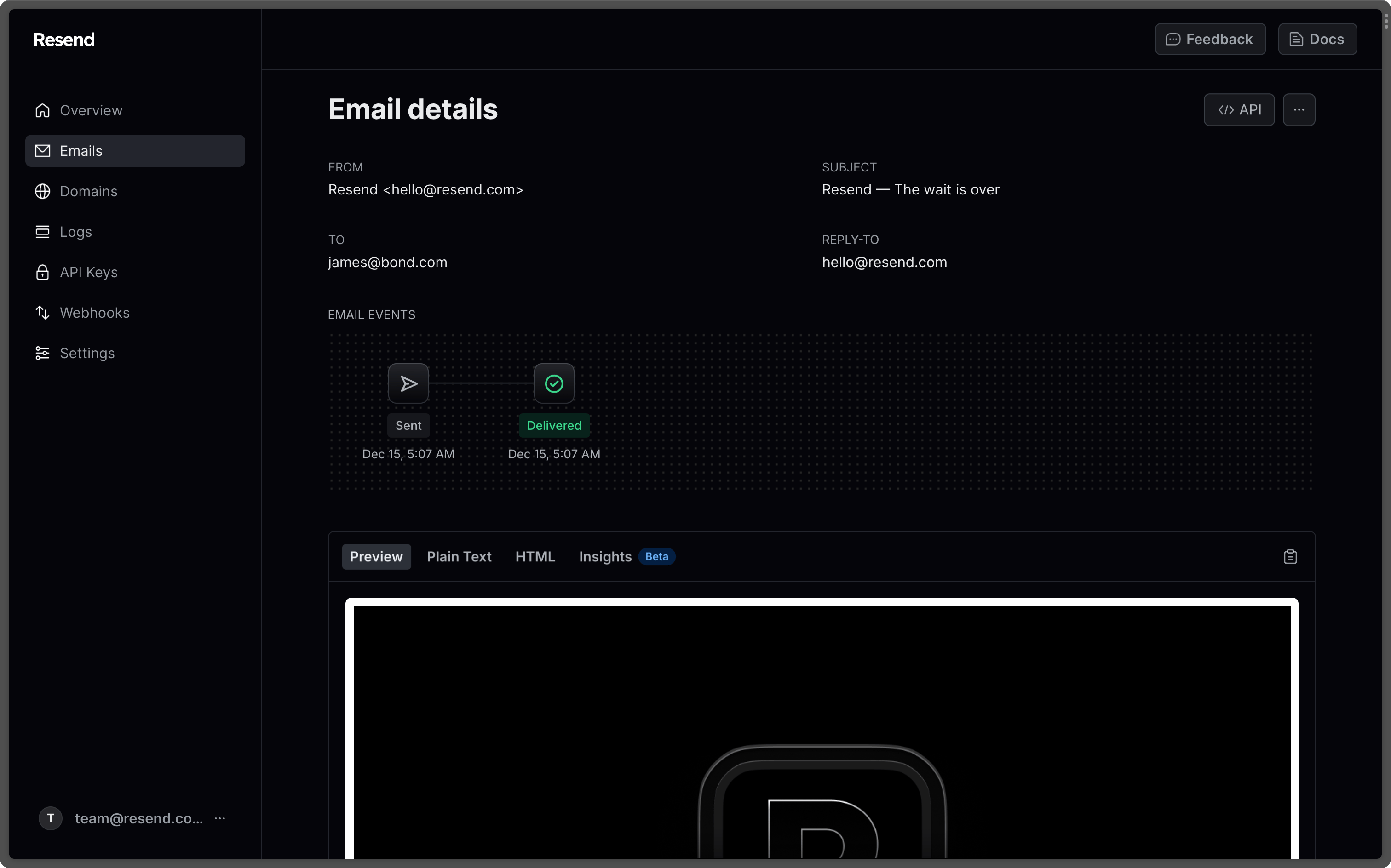Viewport: 1391px width, 868px height.
Task: Click the EMAIL EVENTS section label
Action: tap(372, 314)
